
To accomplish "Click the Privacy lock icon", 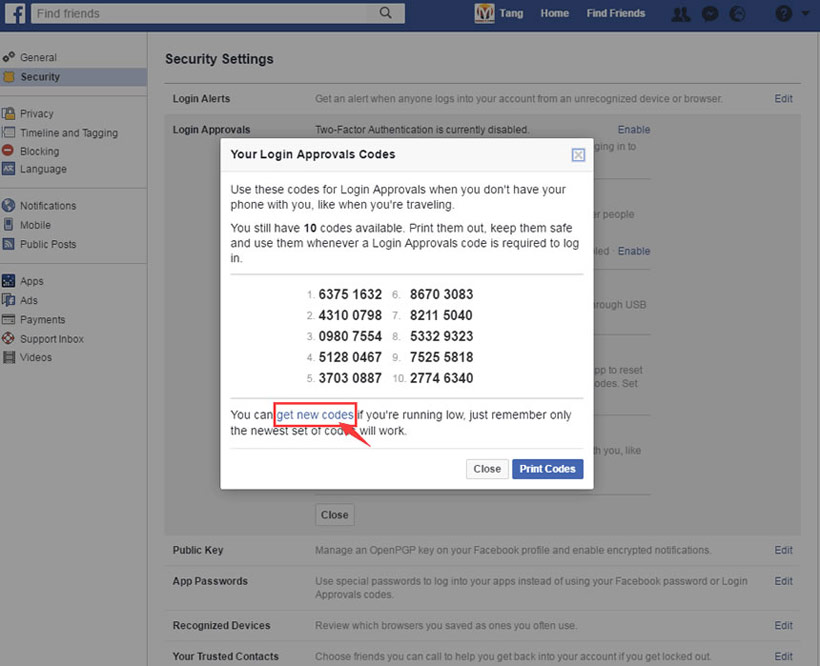I will [8, 113].
